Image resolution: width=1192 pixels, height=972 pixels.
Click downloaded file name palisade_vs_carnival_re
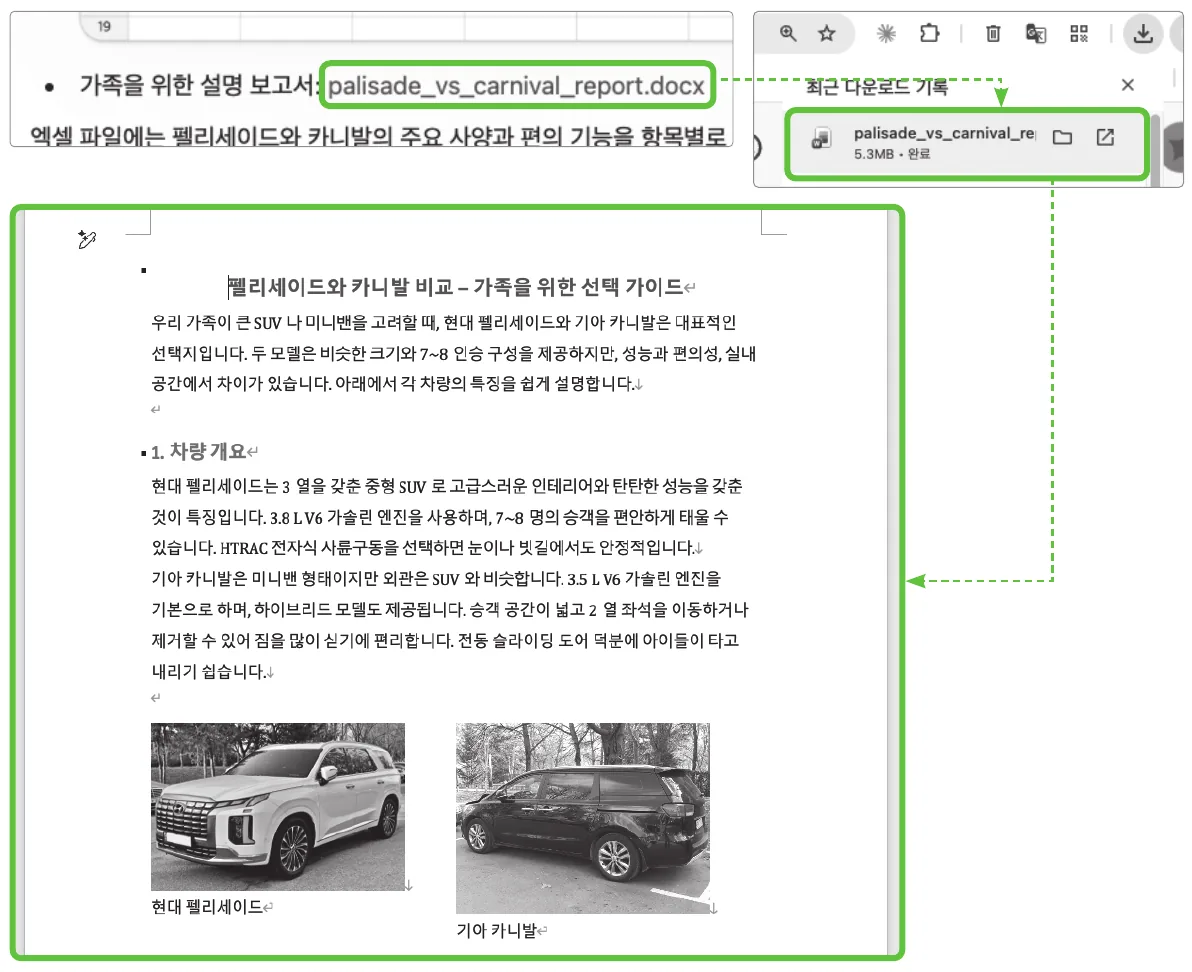point(944,134)
